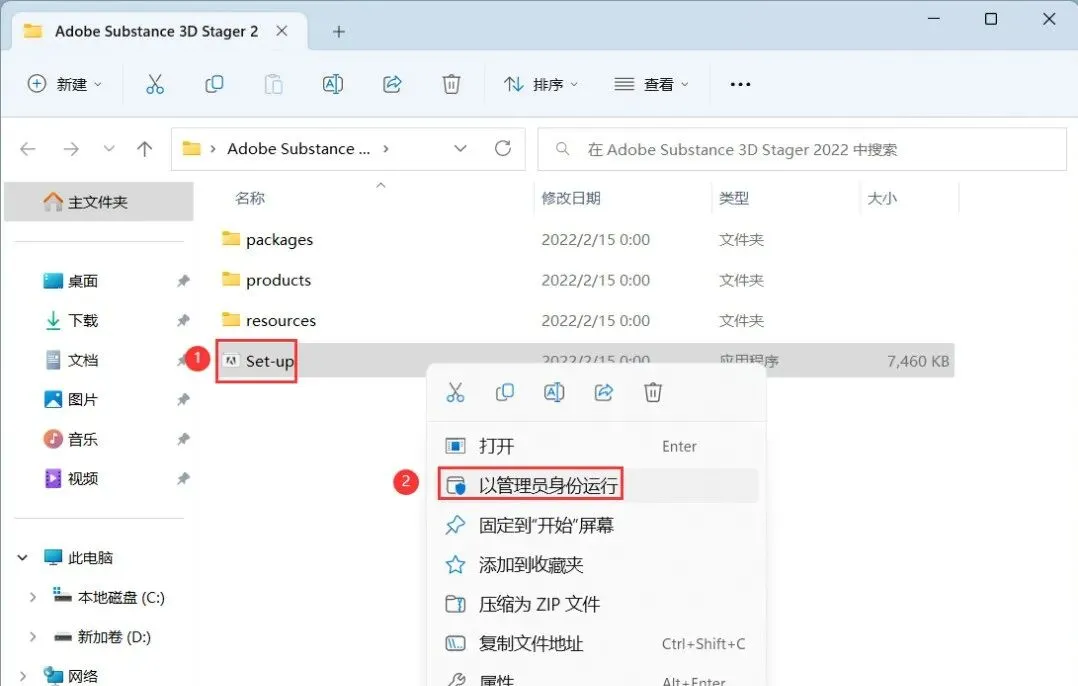Click the search magnifier icon

pos(562,148)
